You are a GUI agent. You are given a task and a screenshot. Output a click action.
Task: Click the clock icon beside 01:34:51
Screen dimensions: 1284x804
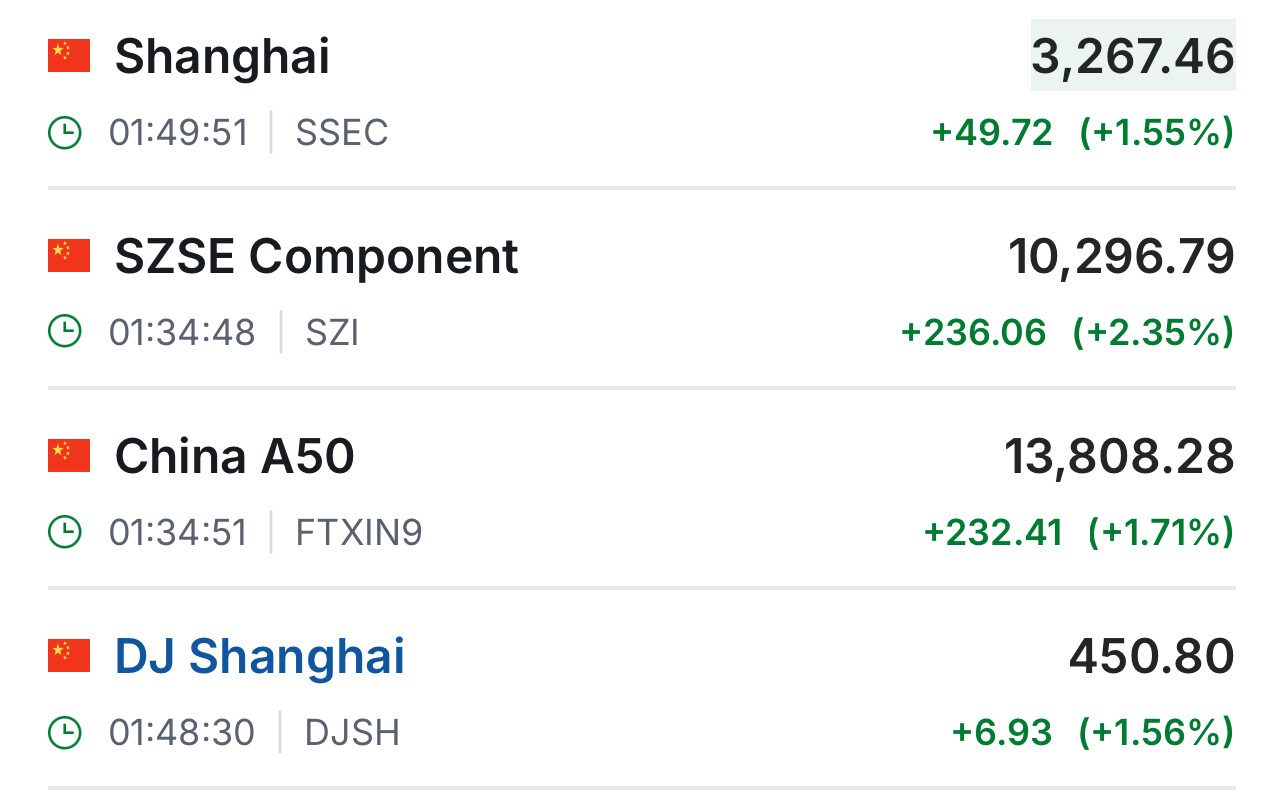tap(65, 532)
